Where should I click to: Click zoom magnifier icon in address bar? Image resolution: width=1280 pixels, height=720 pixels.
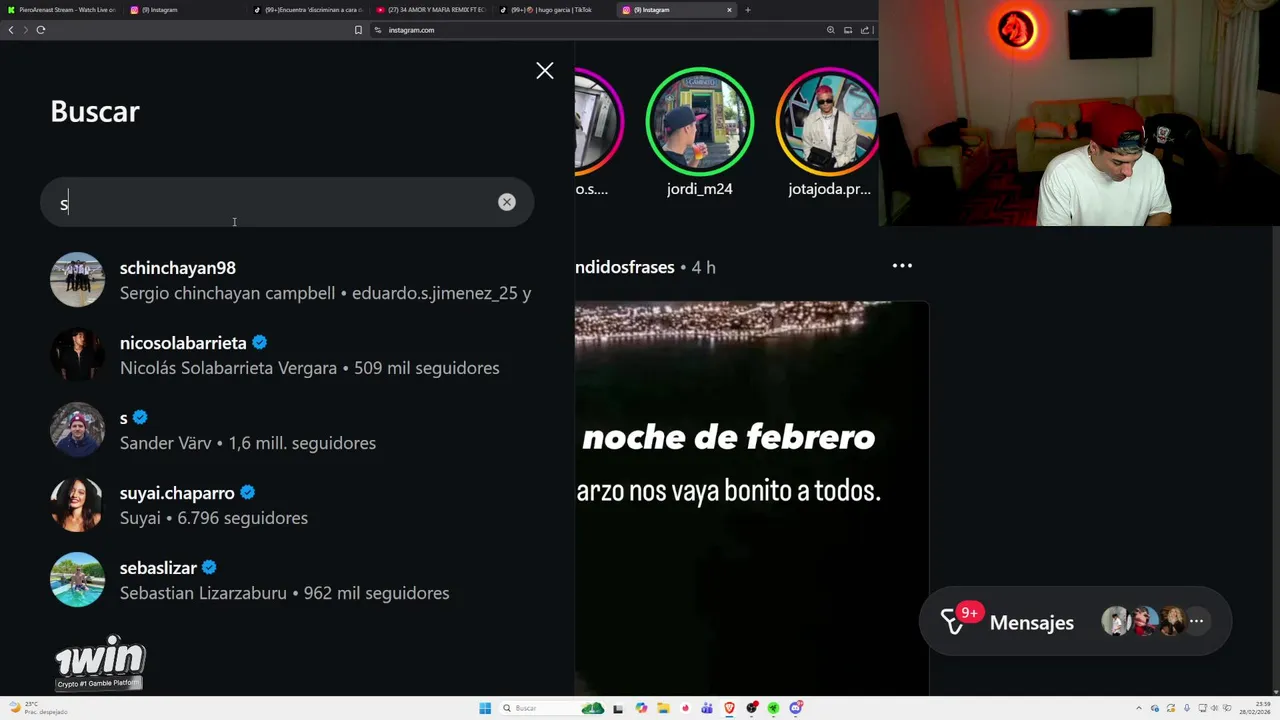click(x=830, y=30)
